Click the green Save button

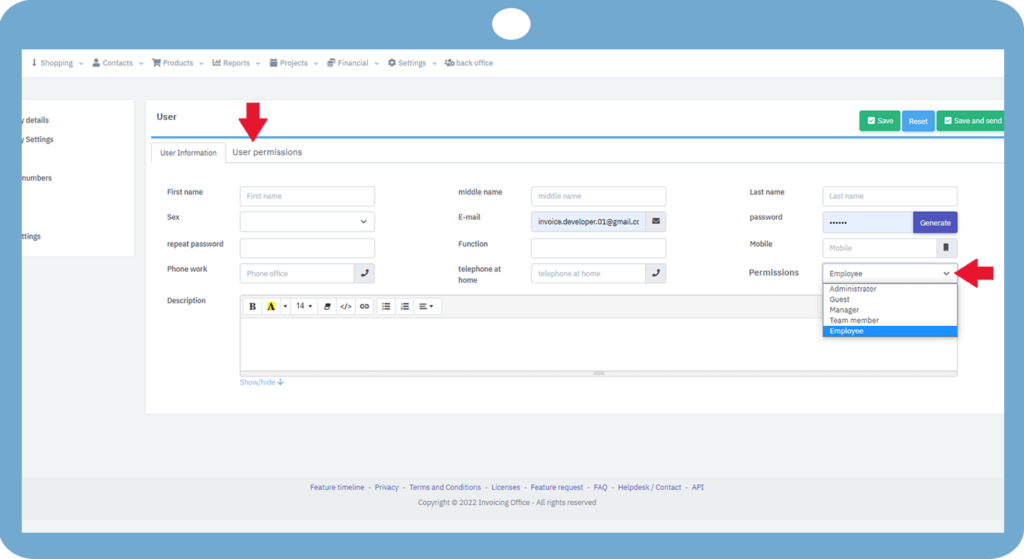coord(880,121)
